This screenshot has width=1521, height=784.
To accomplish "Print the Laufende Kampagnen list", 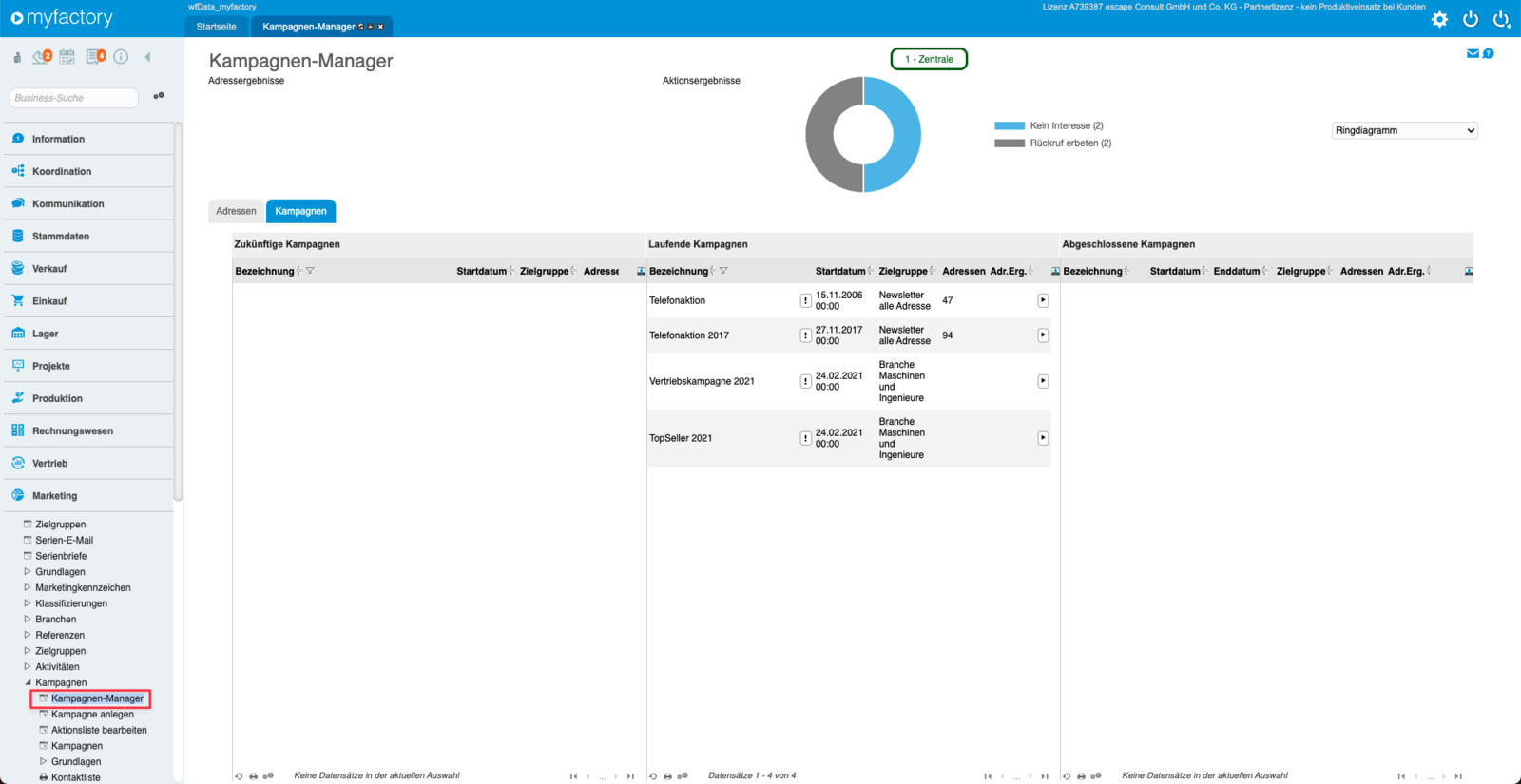I will point(667,776).
